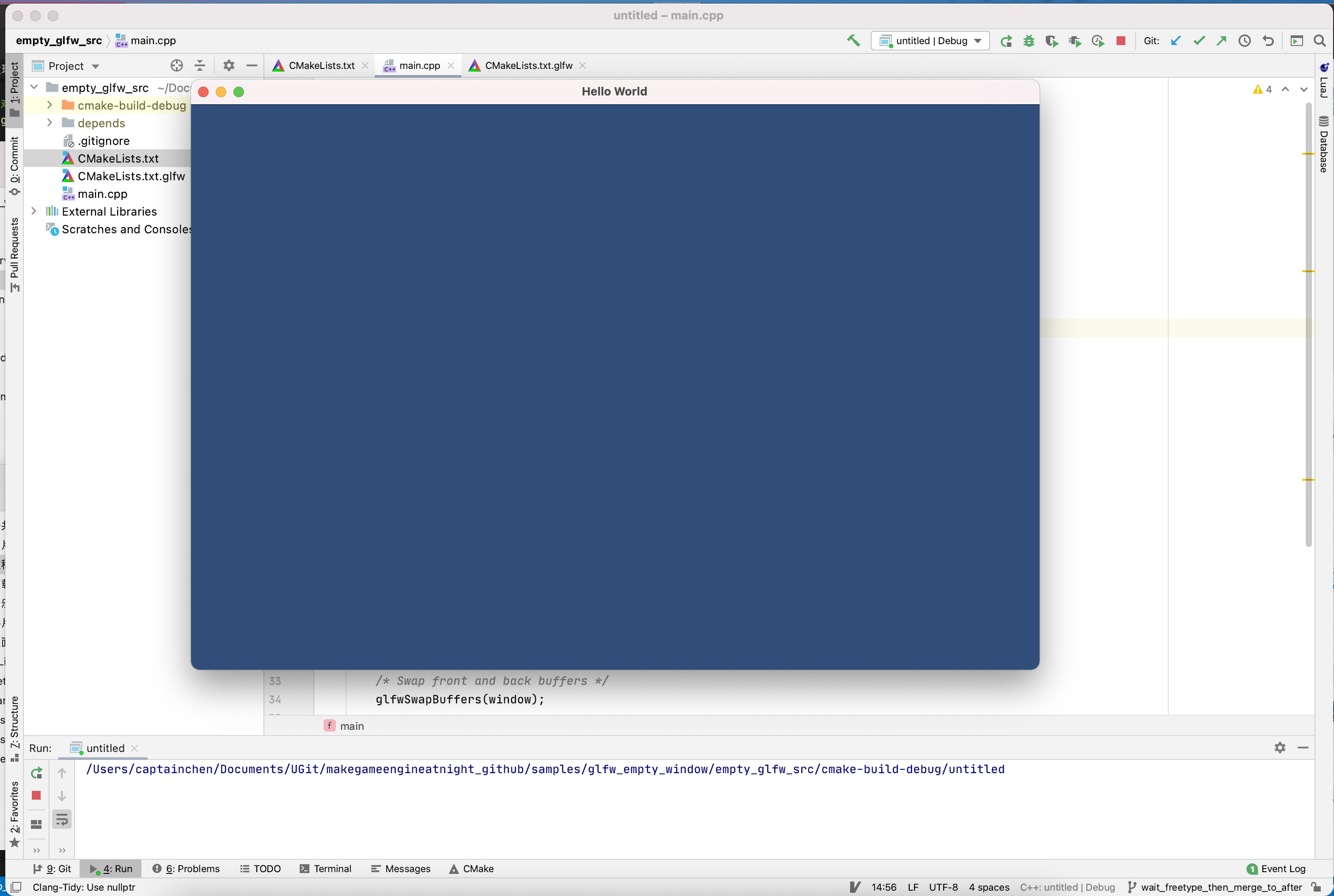Image resolution: width=1334 pixels, height=896 pixels.
Task: Select CMakeLists.txt.glfw in project tree
Action: point(131,176)
